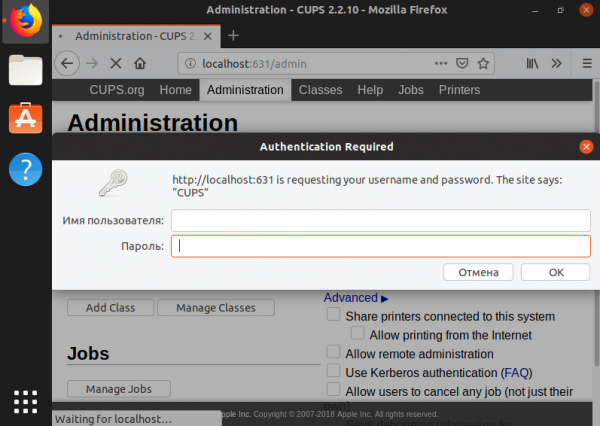Go to the Firefox home page
Viewport: 600px width, 426px height.
(x=140, y=63)
